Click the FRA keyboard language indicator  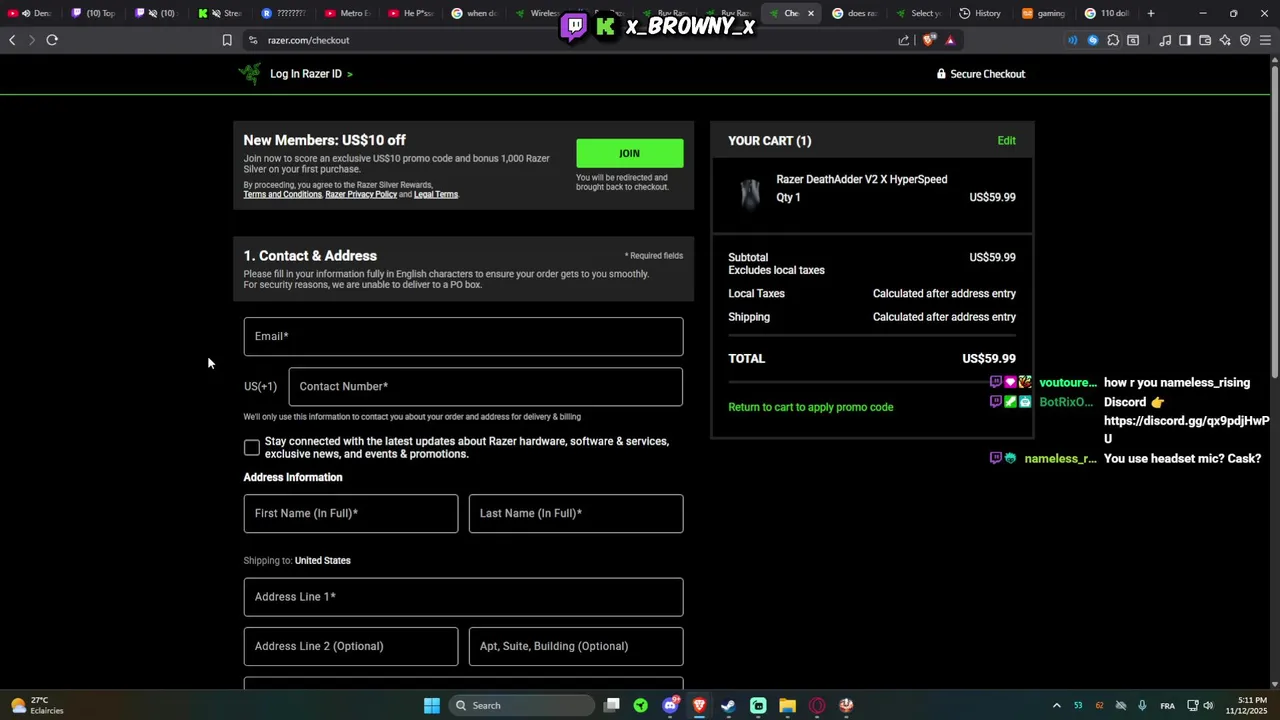tap(1167, 706)
